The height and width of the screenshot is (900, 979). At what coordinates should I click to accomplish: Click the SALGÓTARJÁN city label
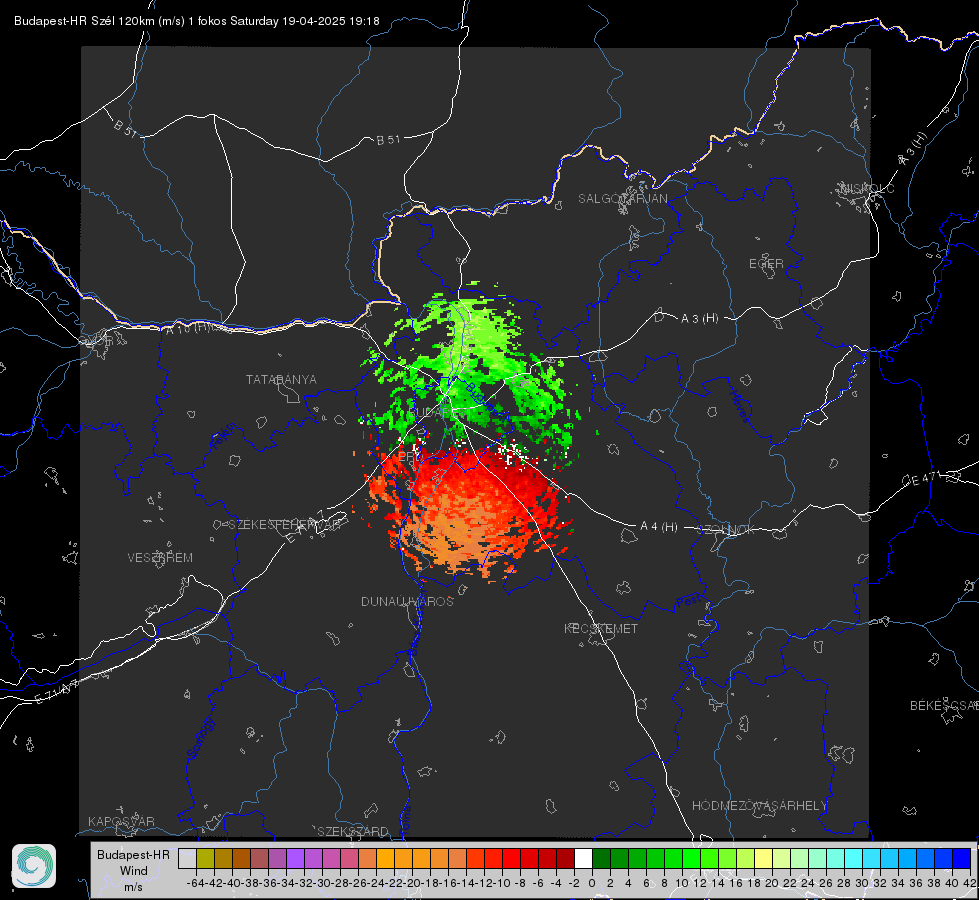pyautogui.click(x=622, y=199)
